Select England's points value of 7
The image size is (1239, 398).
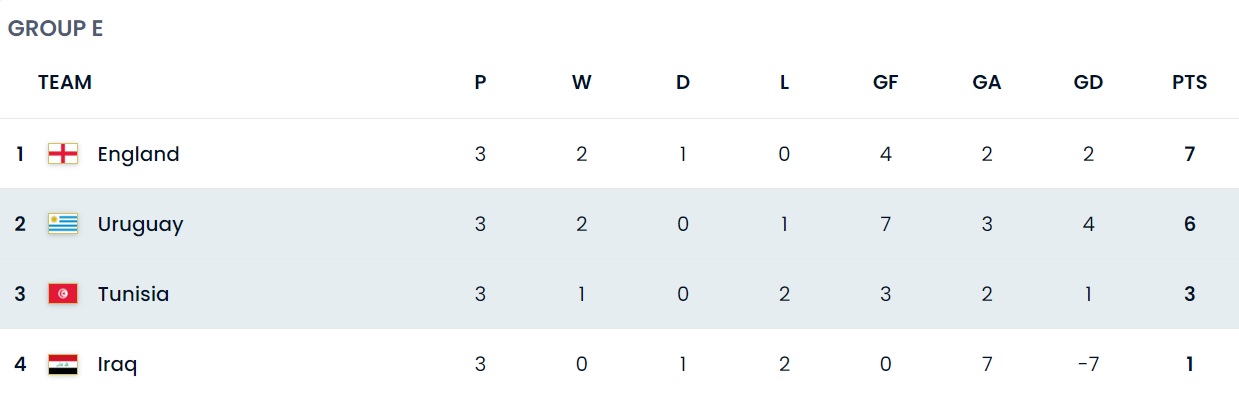coord(1190,154)
